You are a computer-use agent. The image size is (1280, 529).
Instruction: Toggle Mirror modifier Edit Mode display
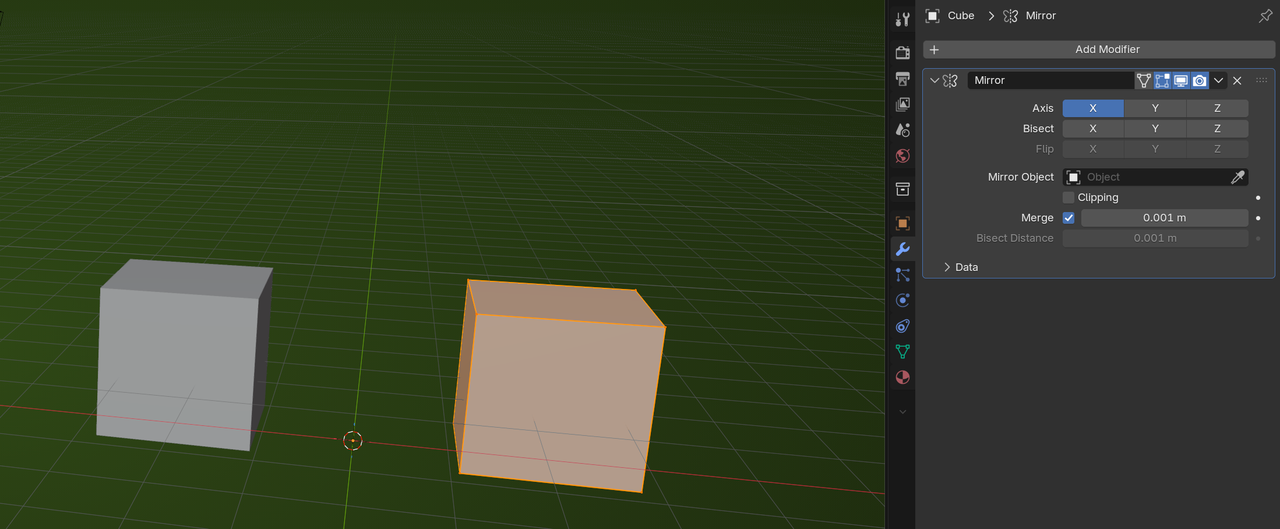[1162, 80]
